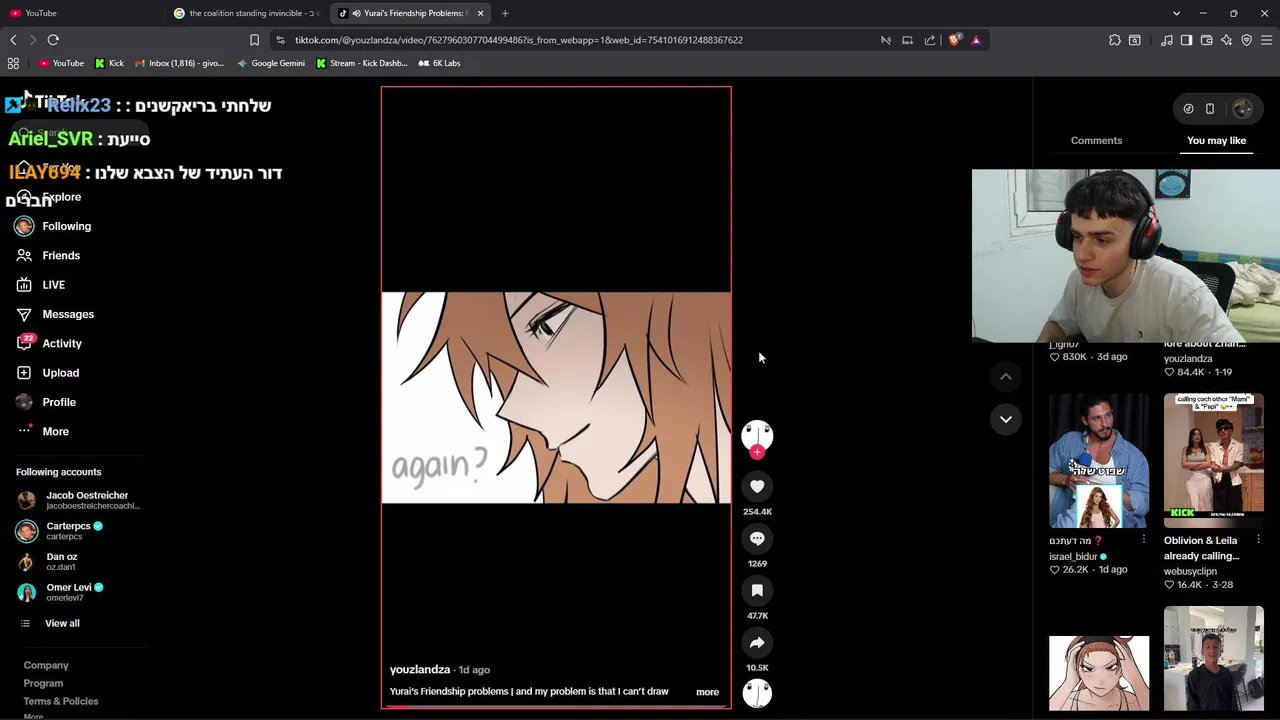Open the 6K Labs bookmark
This screenshot has width=1280, height=720.
(438, 63)
